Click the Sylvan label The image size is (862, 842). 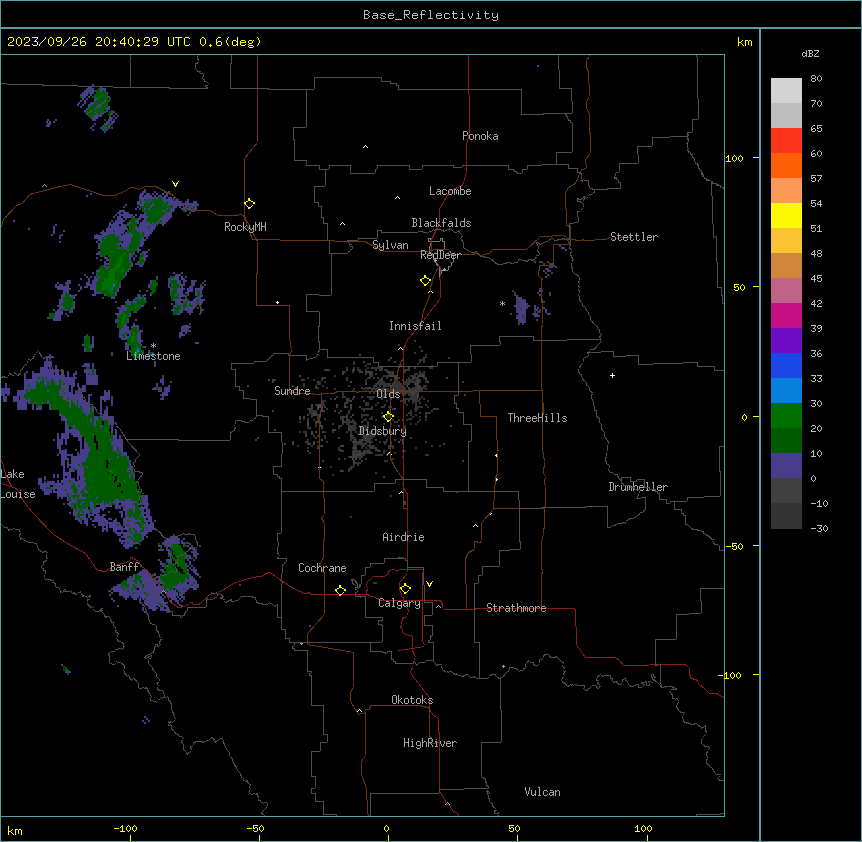click(x=390, y=245)
